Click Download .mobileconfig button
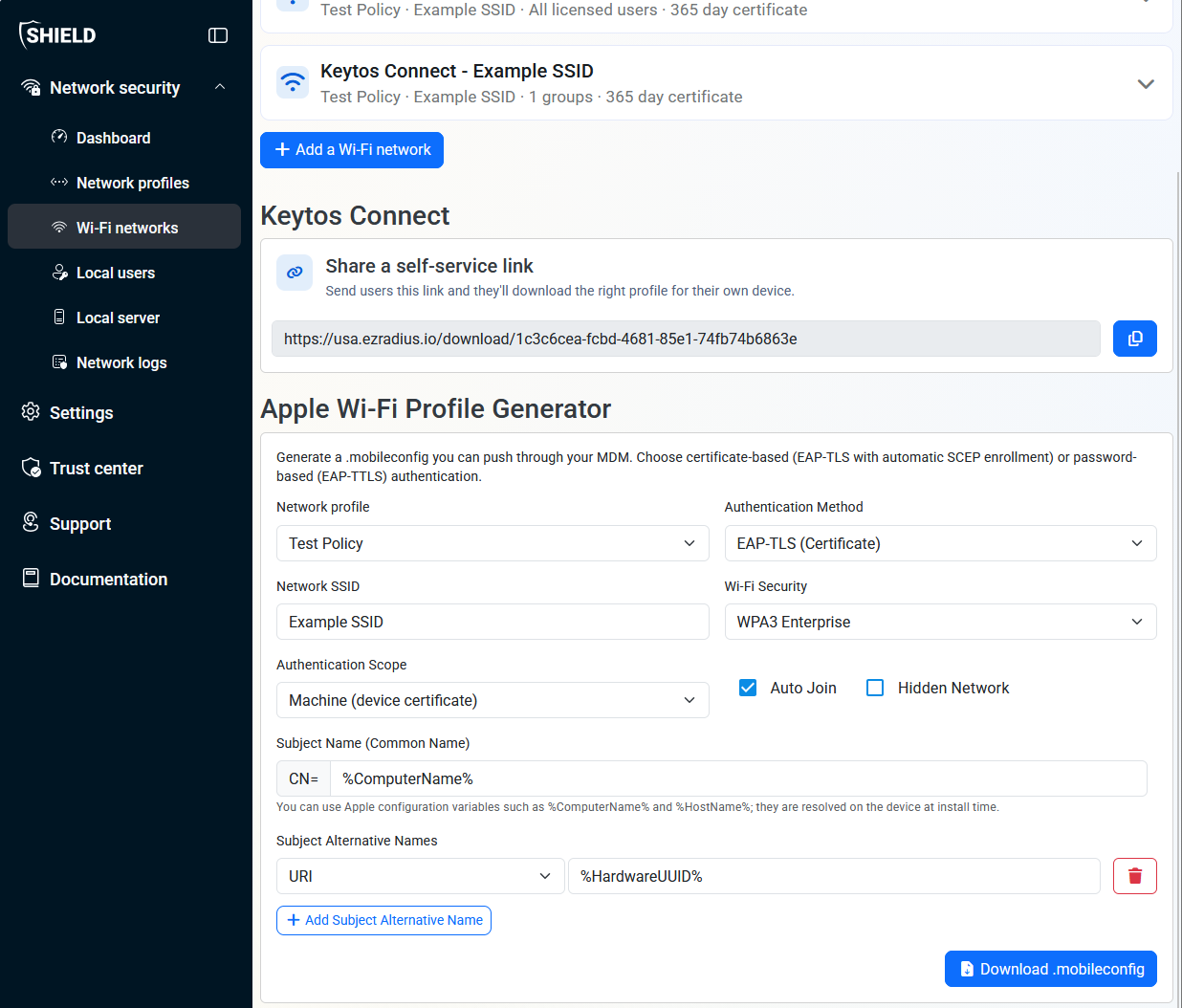The width and height of the screenshot is (1182, 1008). (1051, 969)
